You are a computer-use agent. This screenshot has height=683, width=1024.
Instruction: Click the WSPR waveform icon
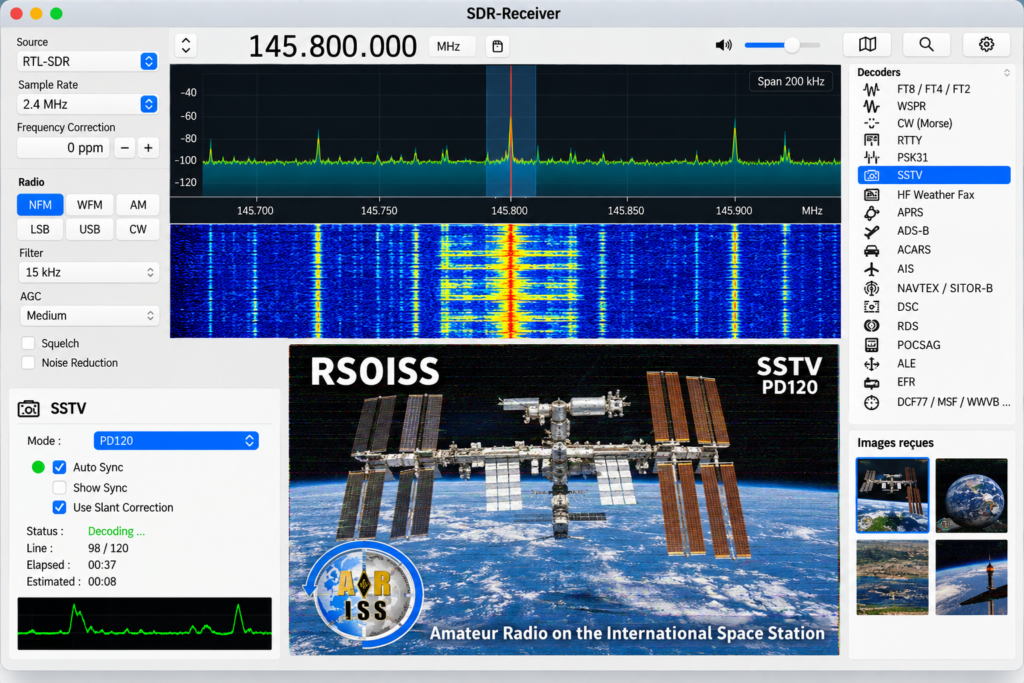click(x=871, y=106)
